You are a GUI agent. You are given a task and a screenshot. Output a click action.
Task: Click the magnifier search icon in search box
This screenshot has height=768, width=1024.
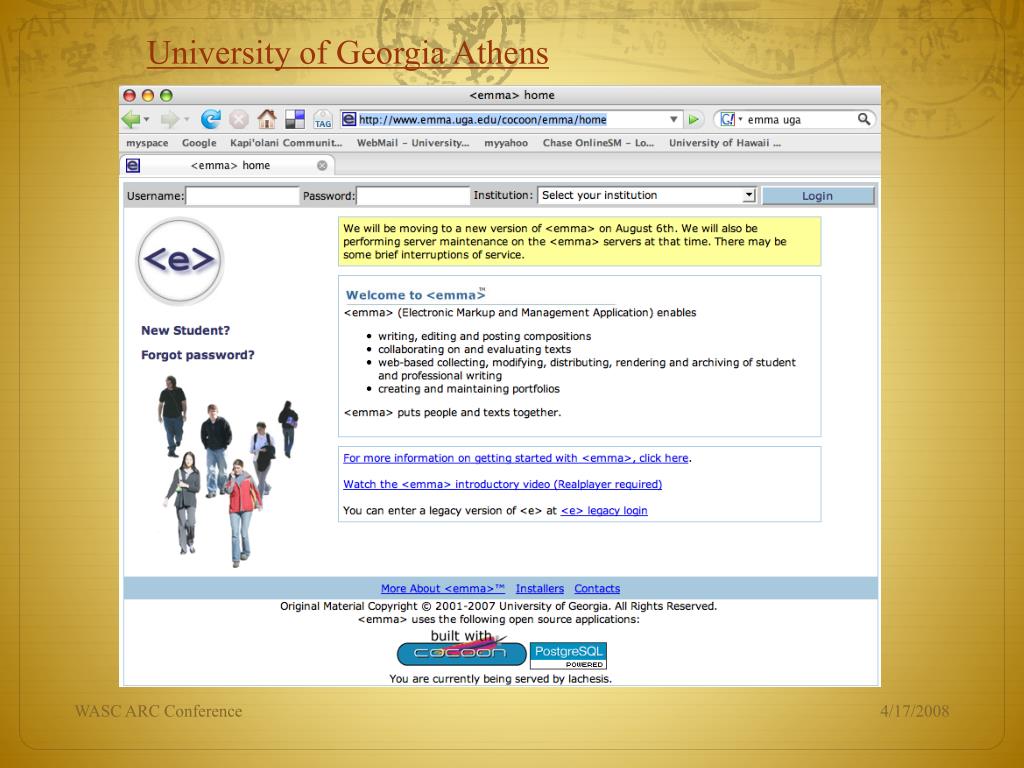[x=863, y=119]
